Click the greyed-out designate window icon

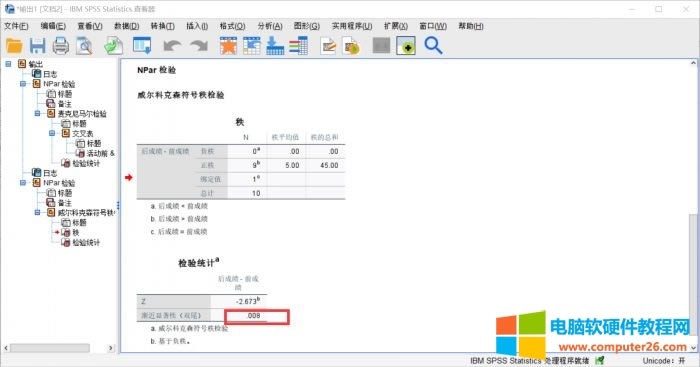coord(381,46)
